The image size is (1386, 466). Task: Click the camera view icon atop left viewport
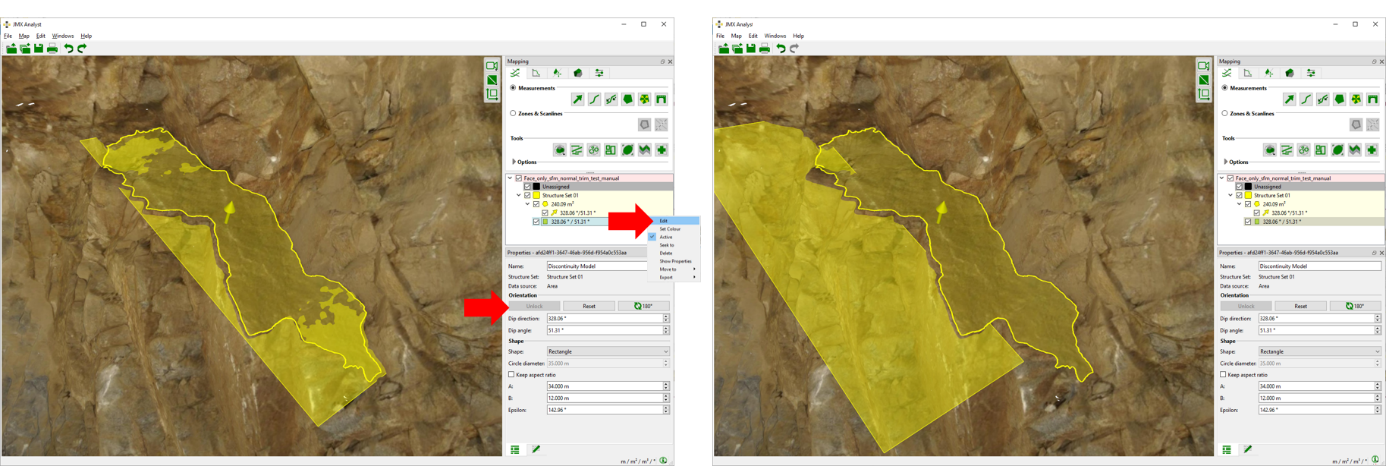[491, 65]
